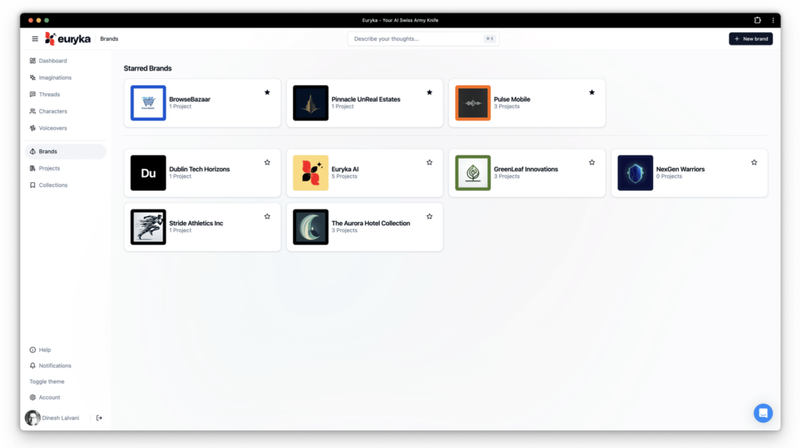Click the GreenLeaf Innovations name
The width and height of the screenshot is (800, 448).
pyautogui.click(x=526, y=169)
